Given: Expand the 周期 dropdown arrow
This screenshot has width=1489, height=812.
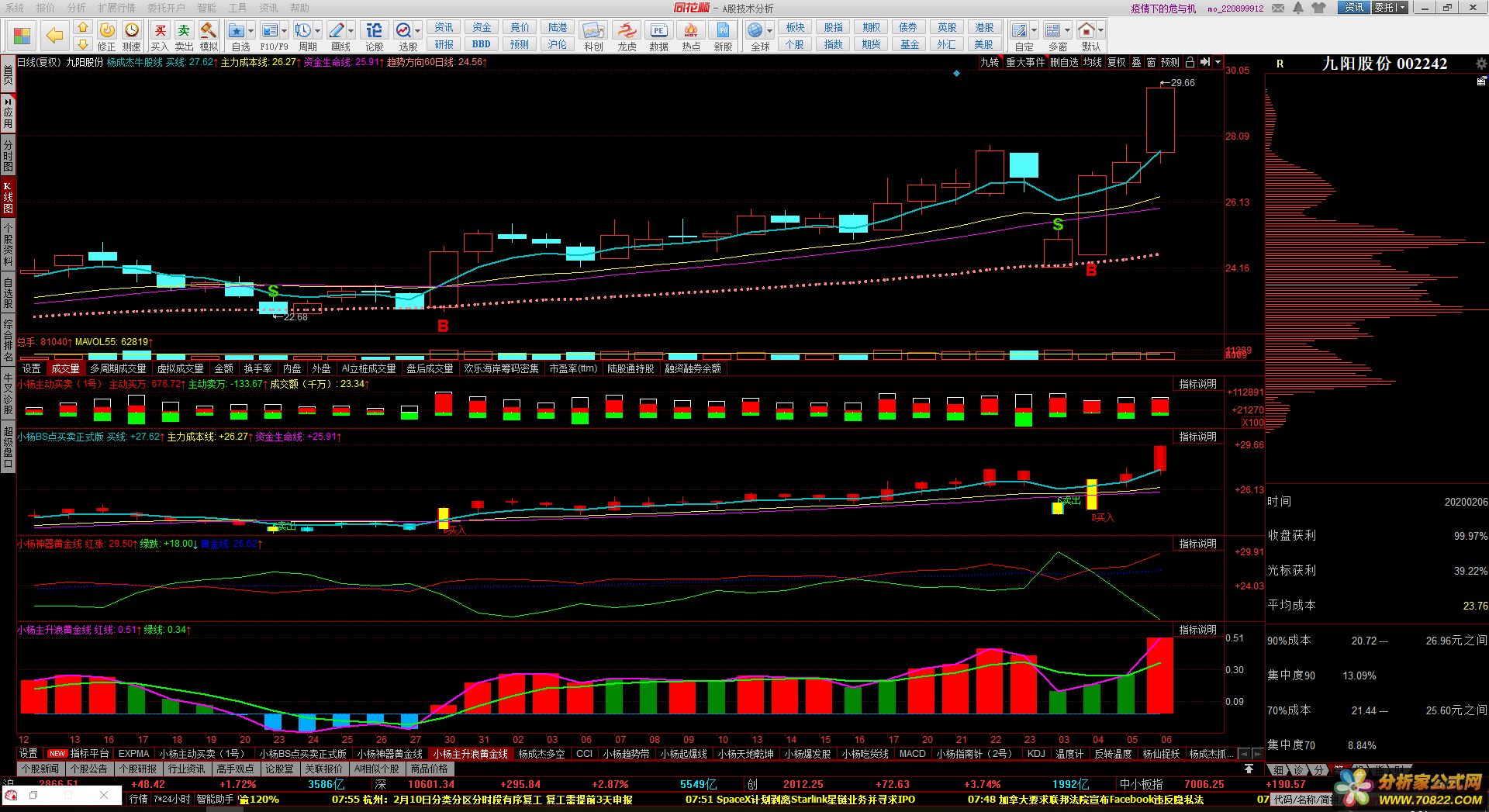Looking at the screenshot, I should point(317,31).
